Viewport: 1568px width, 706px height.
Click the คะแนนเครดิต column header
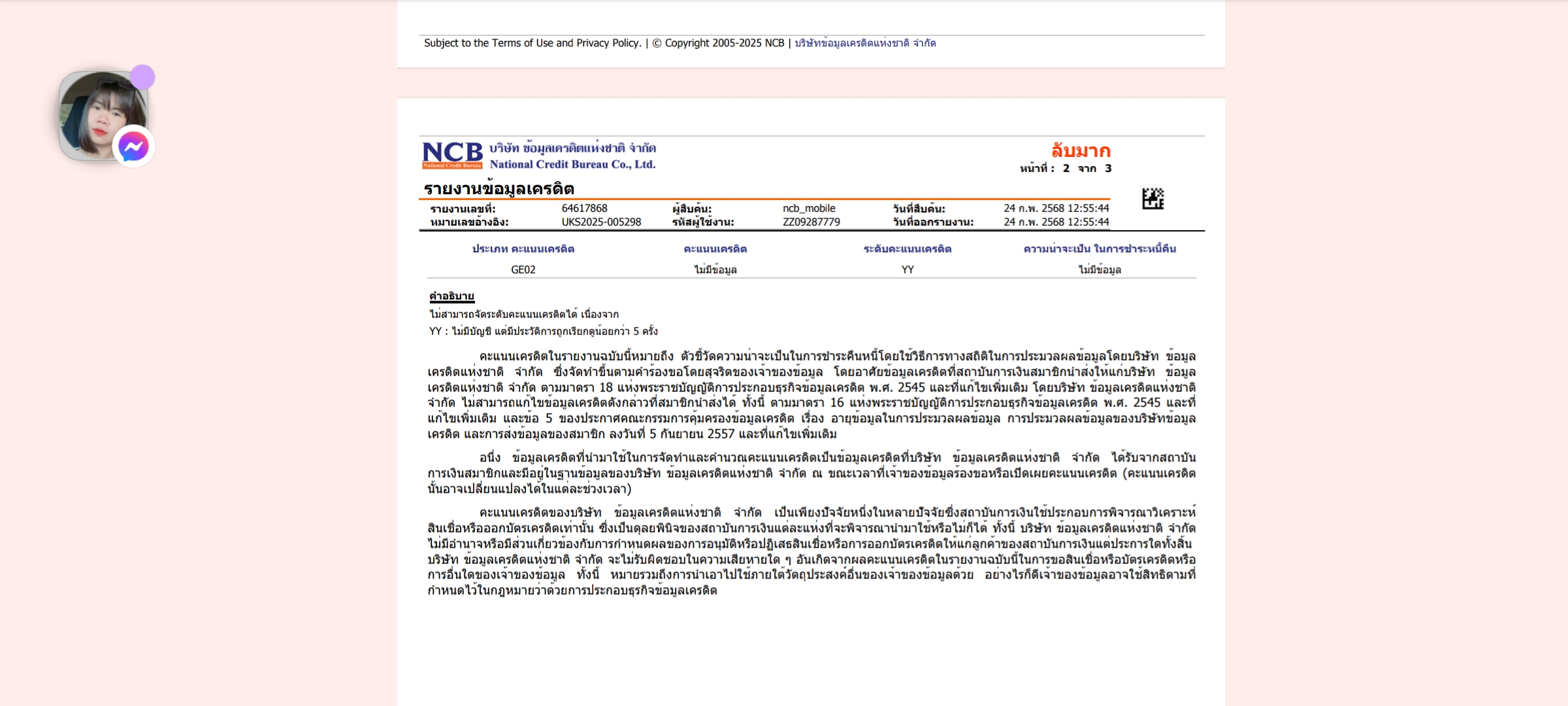click(715, 249)
